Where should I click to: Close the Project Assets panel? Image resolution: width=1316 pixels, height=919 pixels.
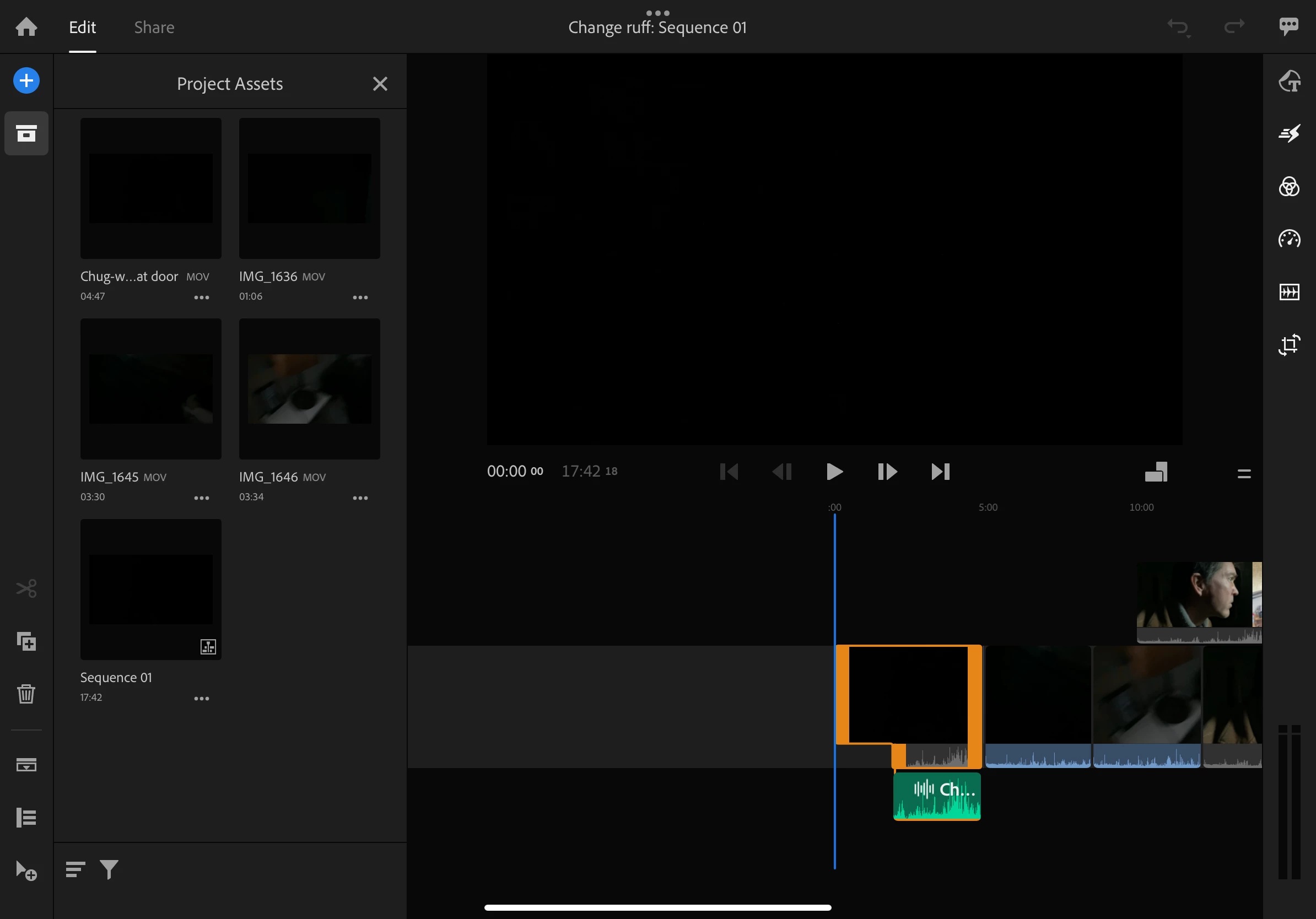pyautogui.click(x=380, y=84)
